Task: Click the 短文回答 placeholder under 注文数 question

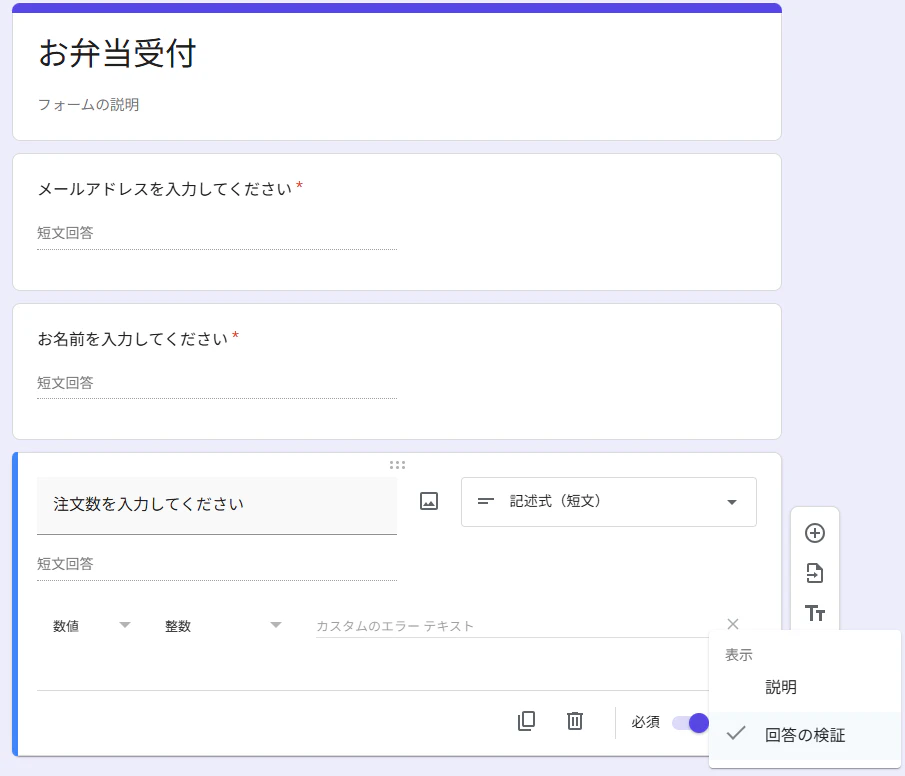Action: click(65, 564)
